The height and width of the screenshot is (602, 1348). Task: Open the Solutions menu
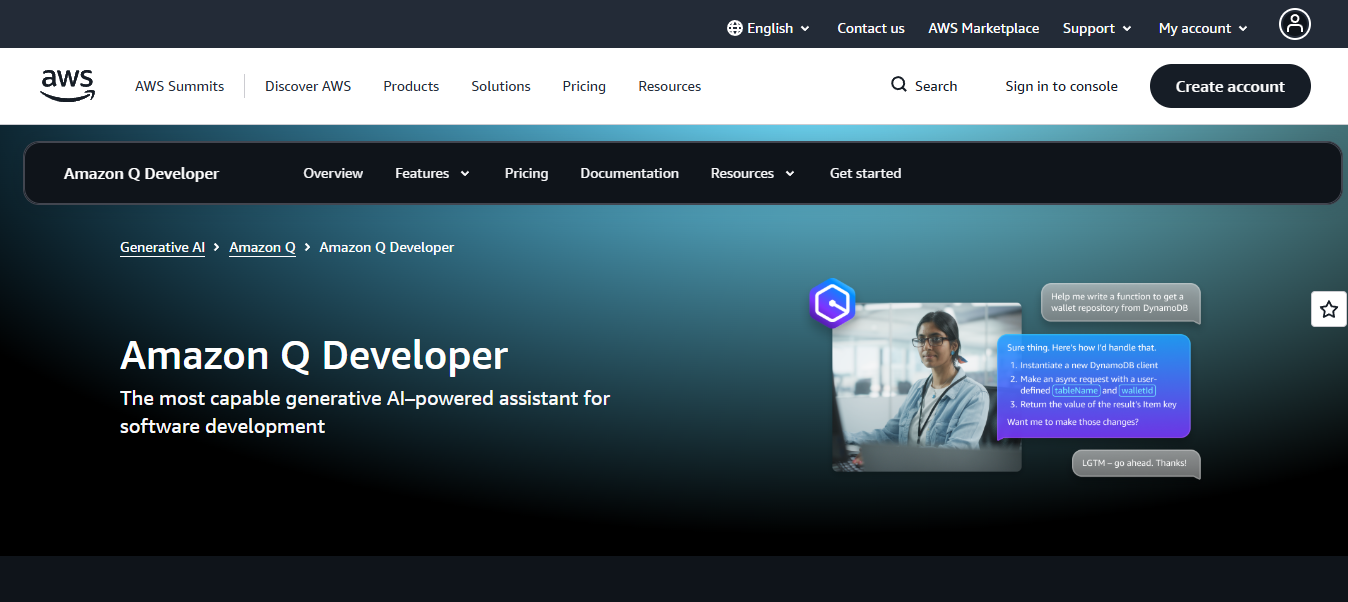tap(501, 86)
